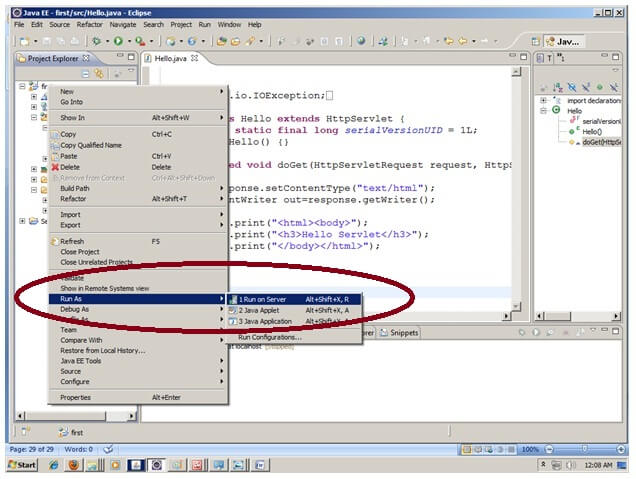
Task: Click the Sort alphabetically icon in Outline
Action: (558, 87)
